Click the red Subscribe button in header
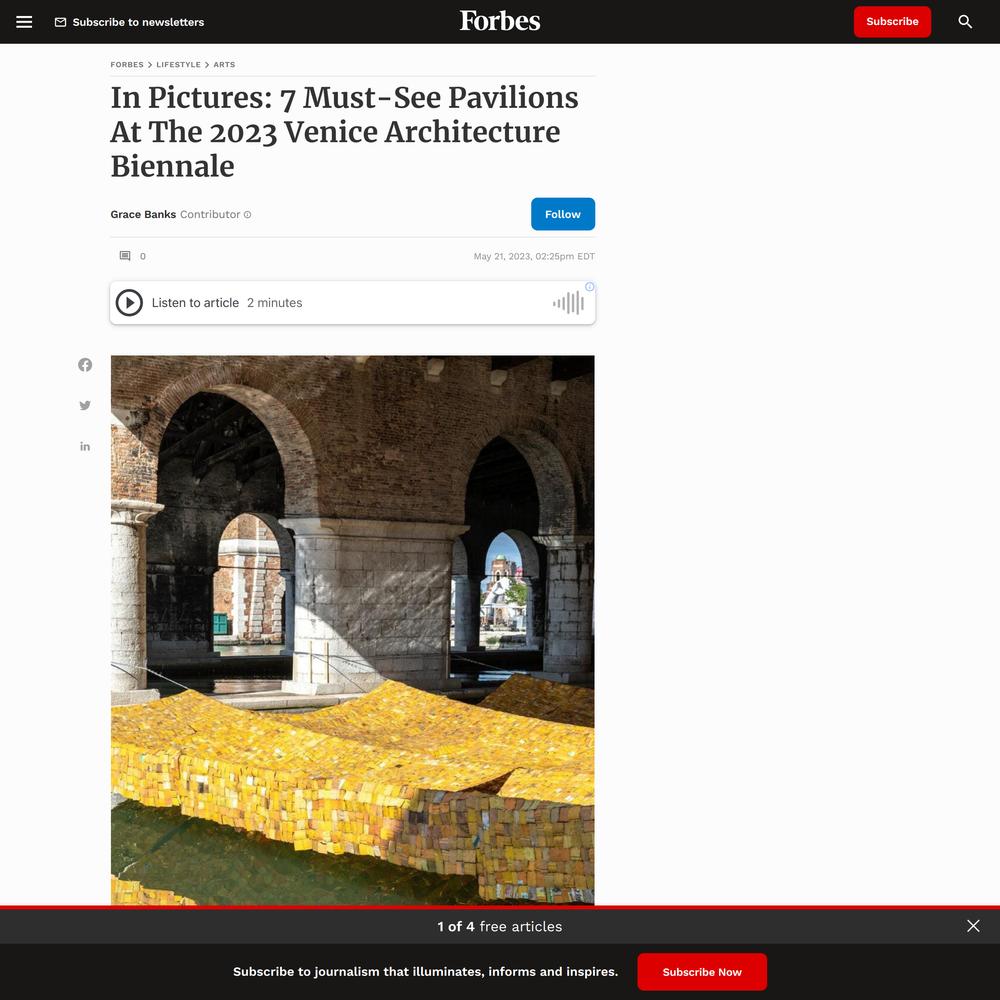1000x1000 pixels. 892,22
